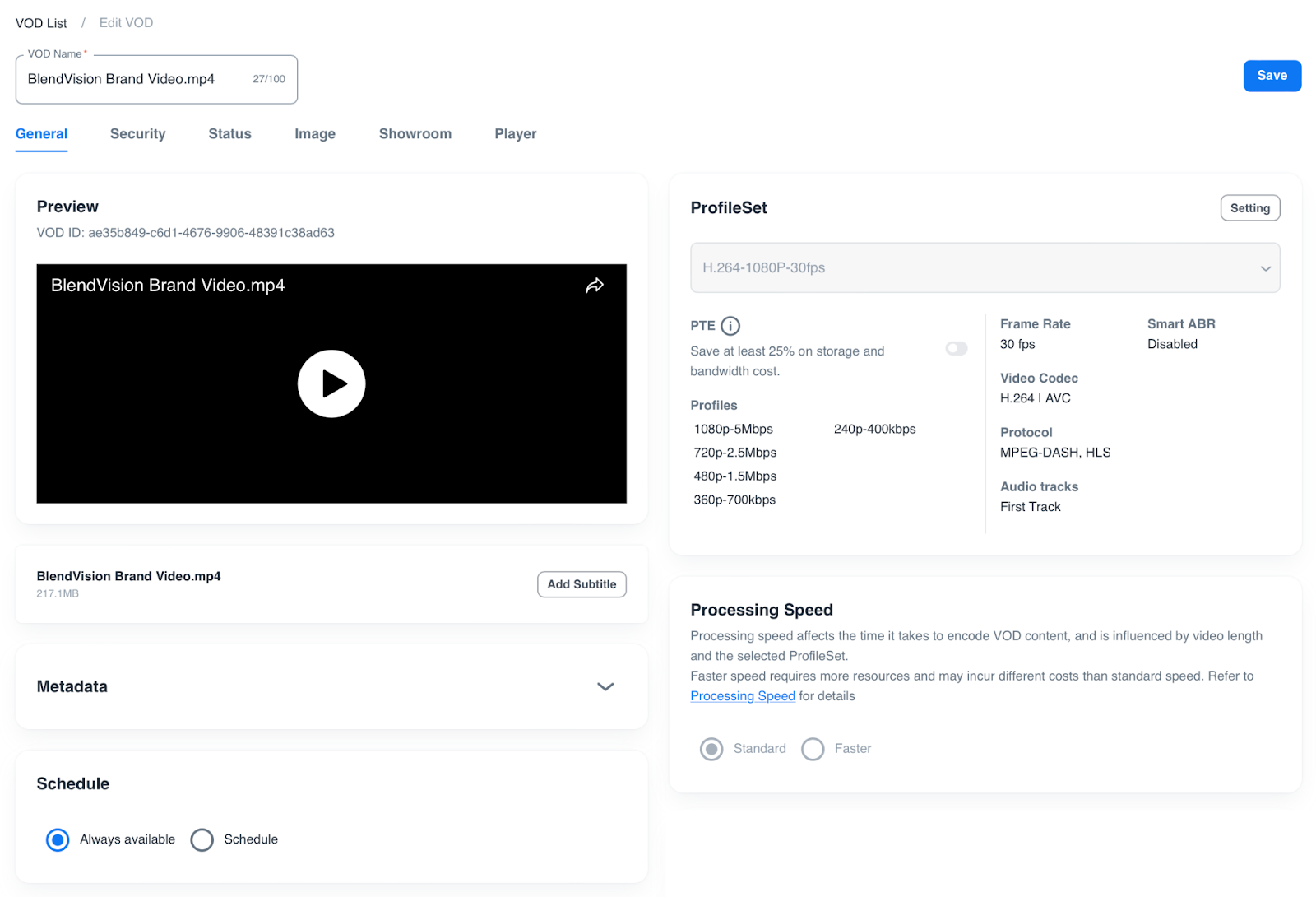Screen dimensions: 1316x897
Task: Play the BlendVision Brand Video preview
Action: click(331, 384)
